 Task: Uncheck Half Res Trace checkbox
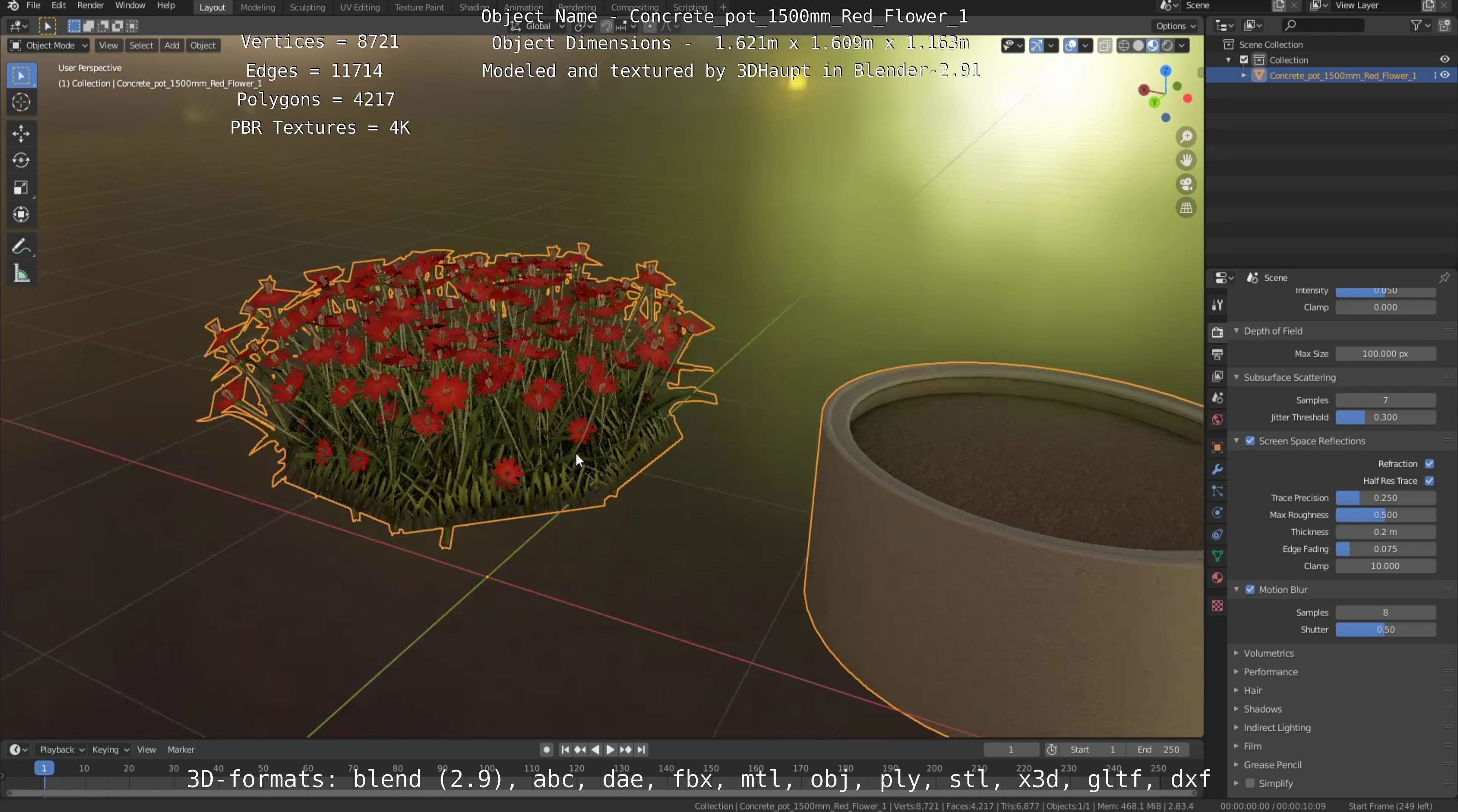click(x=1429, y=481)
